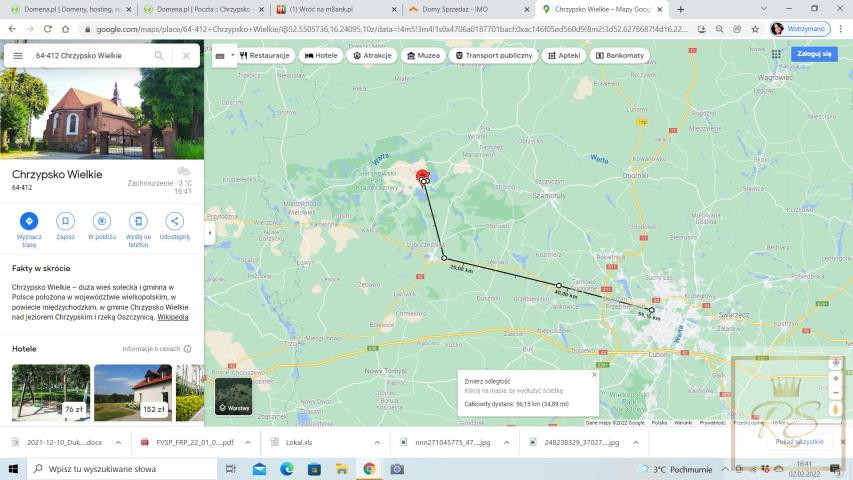Open the hotel thumbnail priced 76 zł
This screenshot has height=480, width=853.
point(51,392)
